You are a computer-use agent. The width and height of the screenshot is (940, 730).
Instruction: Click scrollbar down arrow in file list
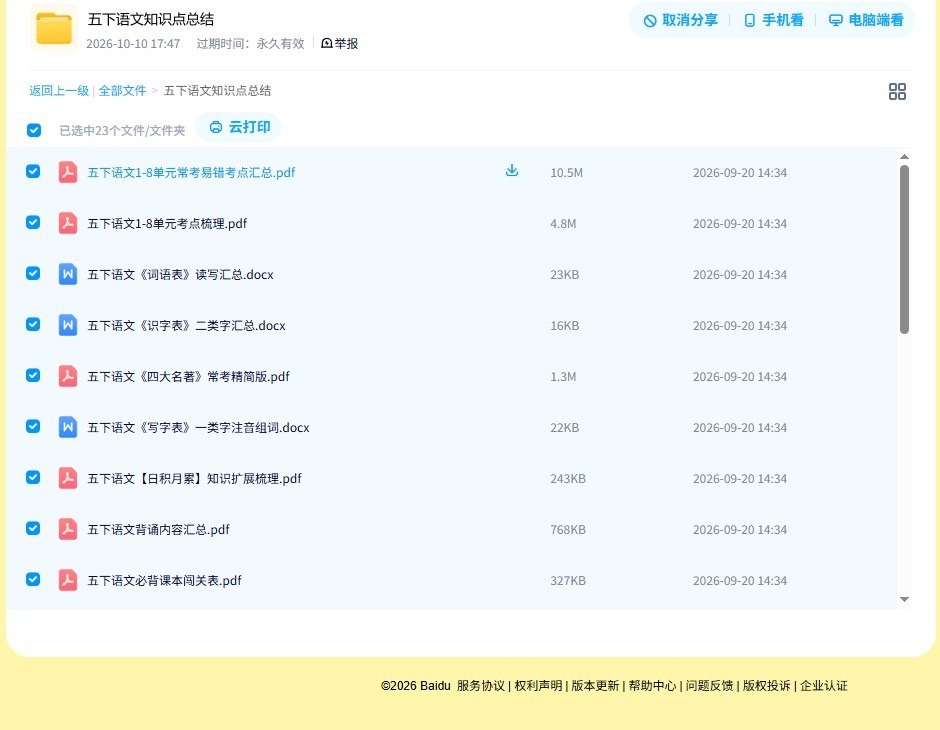[x=904, y=599]
